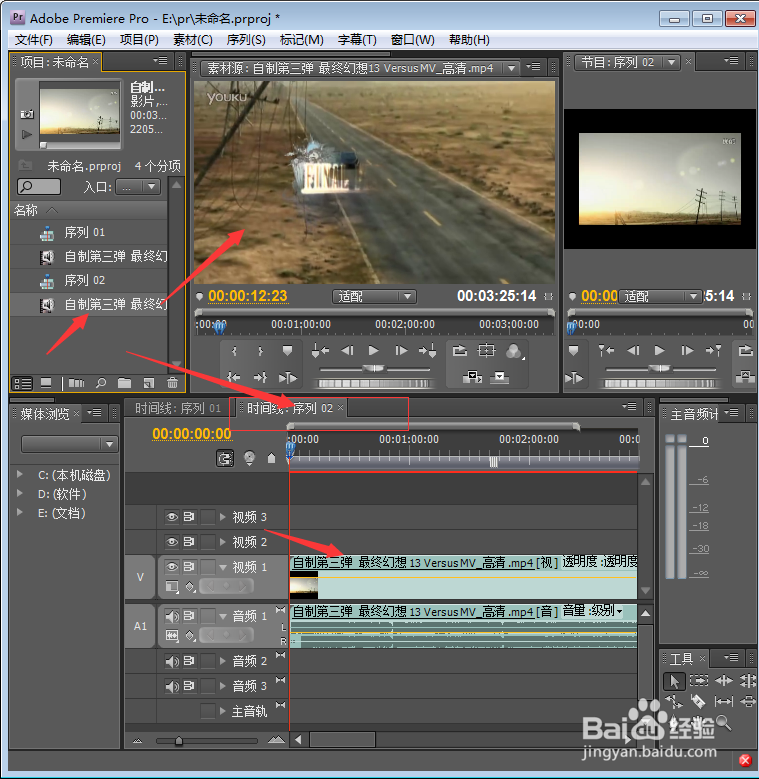Hide the 视频 2 track eye
Image resolution: width=759 pixels, height=779 pixels.
(171, 542)
